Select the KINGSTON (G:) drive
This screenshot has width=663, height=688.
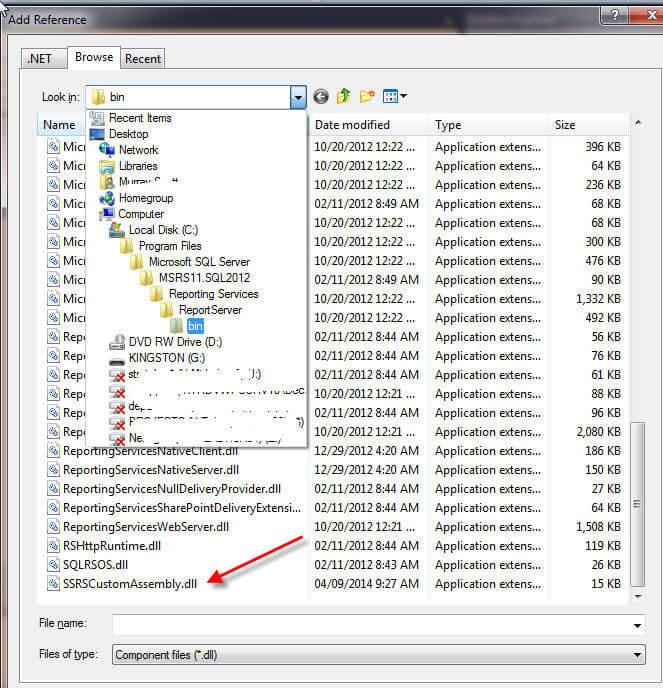click(167, 358)
